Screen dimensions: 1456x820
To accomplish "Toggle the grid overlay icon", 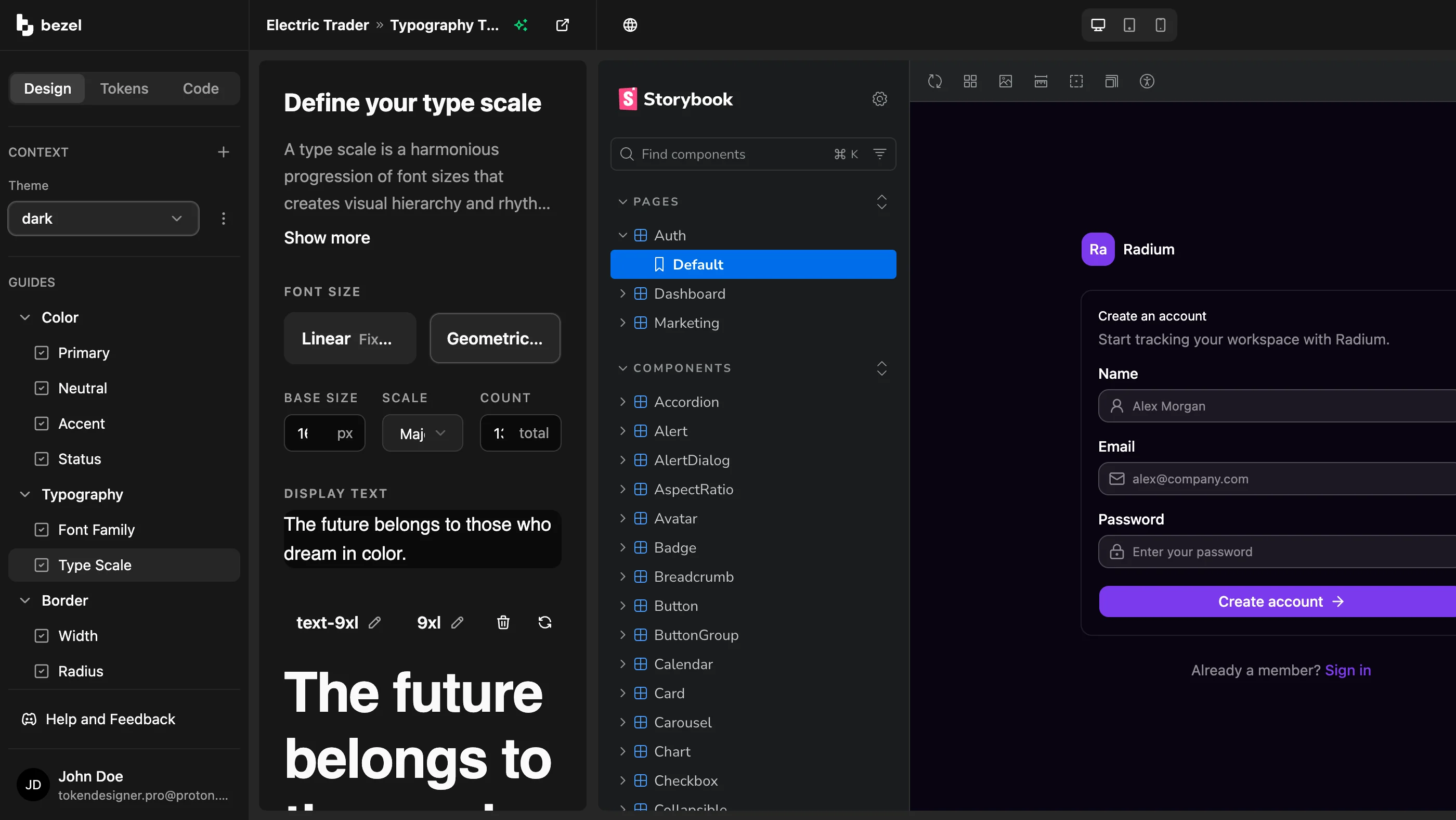I will point(970,82).
